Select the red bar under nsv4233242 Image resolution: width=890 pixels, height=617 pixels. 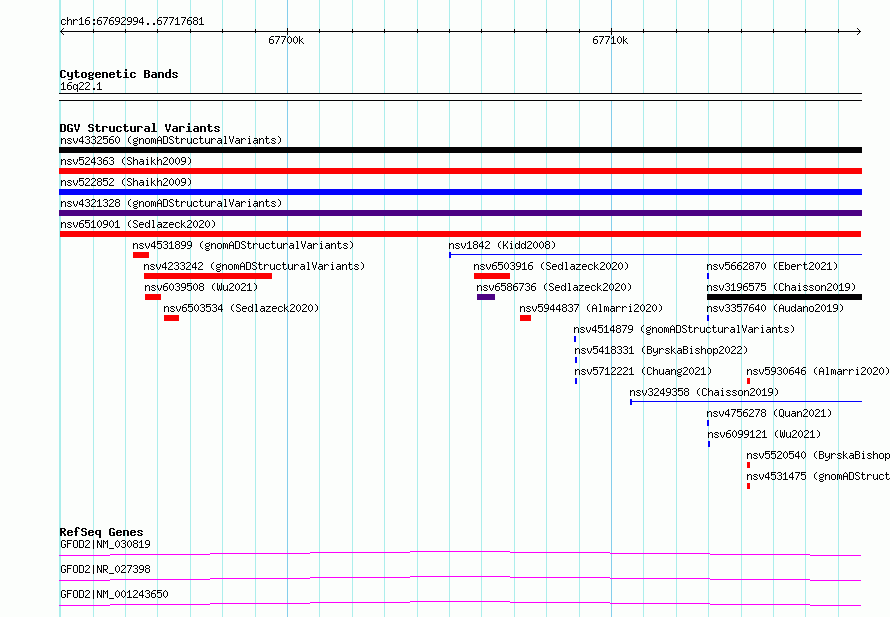pyautogui.click(x=208, y=276)
